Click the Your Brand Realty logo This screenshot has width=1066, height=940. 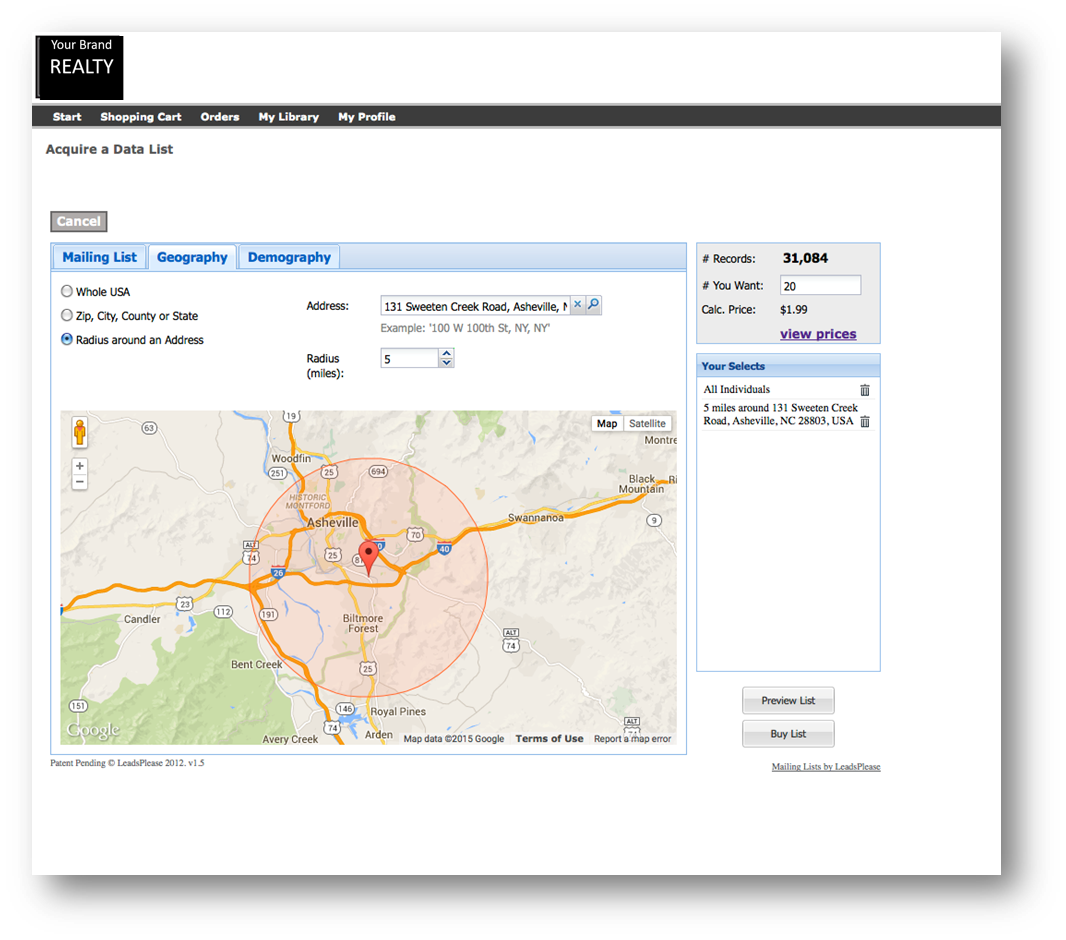click(80, 67)
